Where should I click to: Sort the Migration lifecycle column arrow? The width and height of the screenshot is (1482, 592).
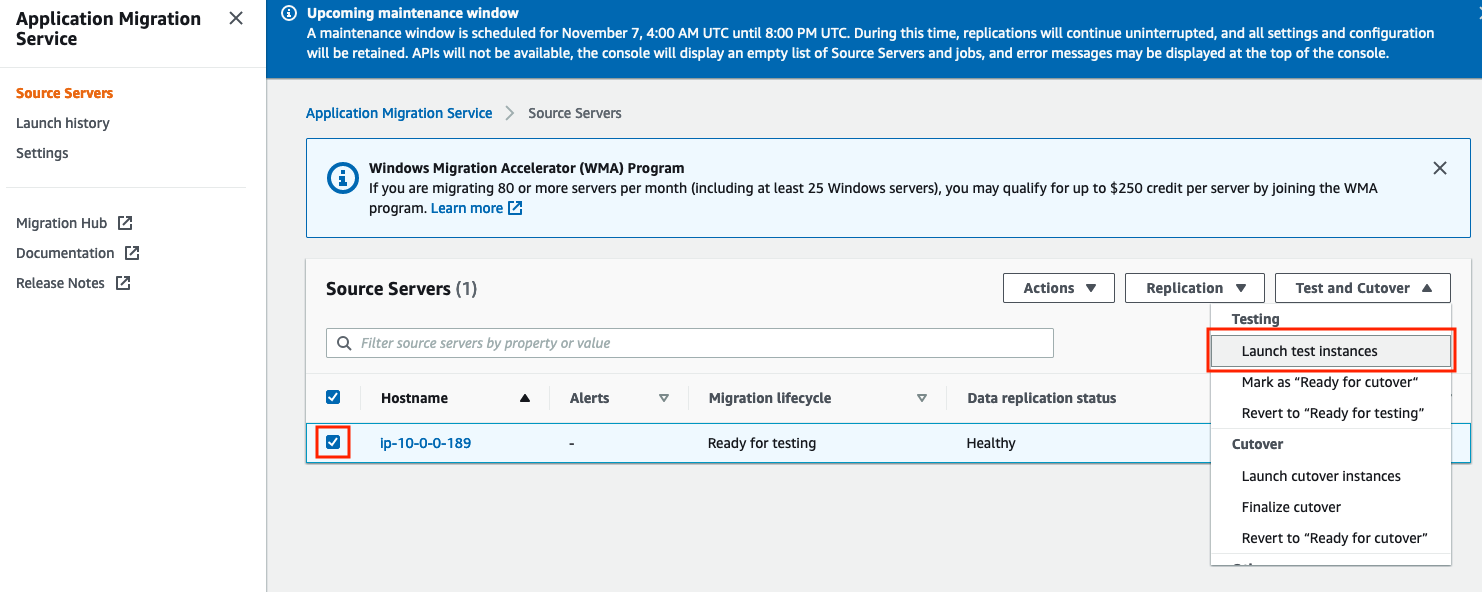(922, 398)
